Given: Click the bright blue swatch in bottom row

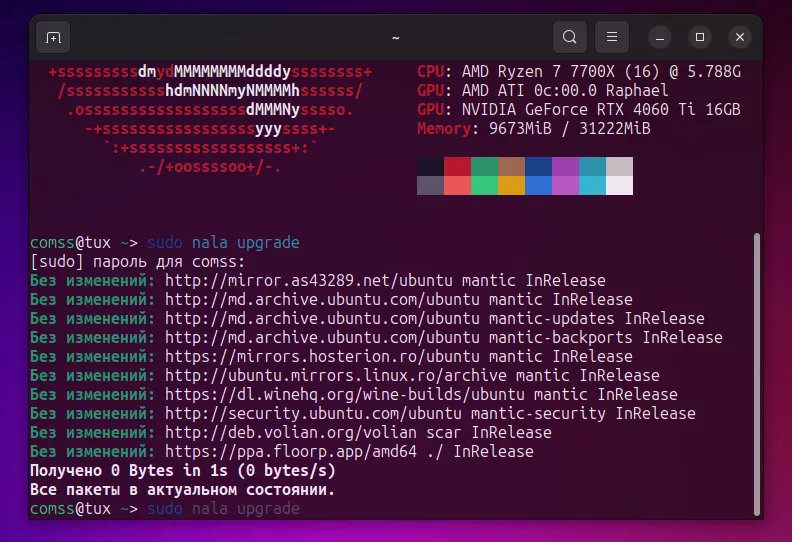Looking at the screenshot, I should 538,185.
